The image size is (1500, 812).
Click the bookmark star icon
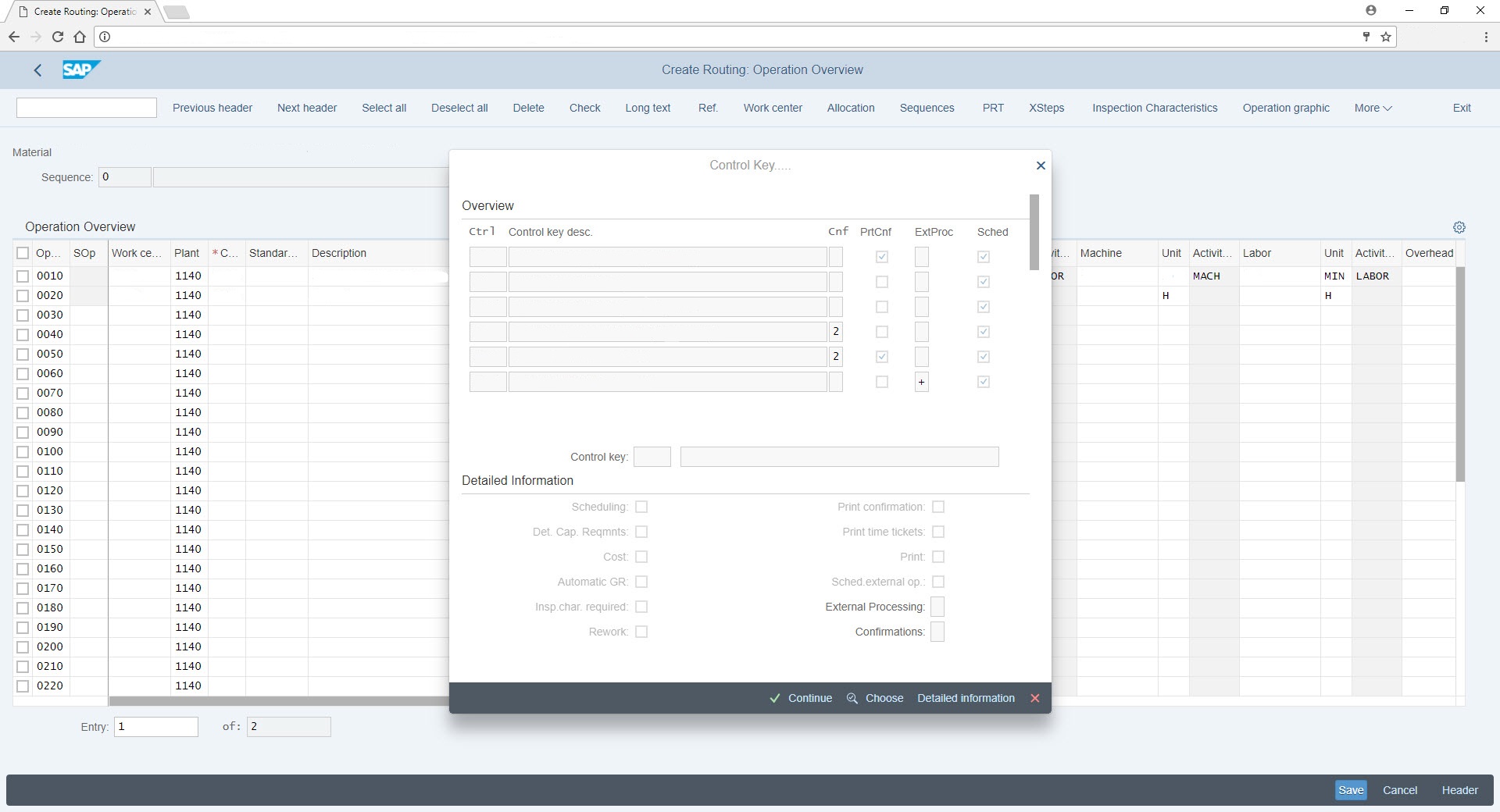pyautogui.click(x=1385, y=37)
